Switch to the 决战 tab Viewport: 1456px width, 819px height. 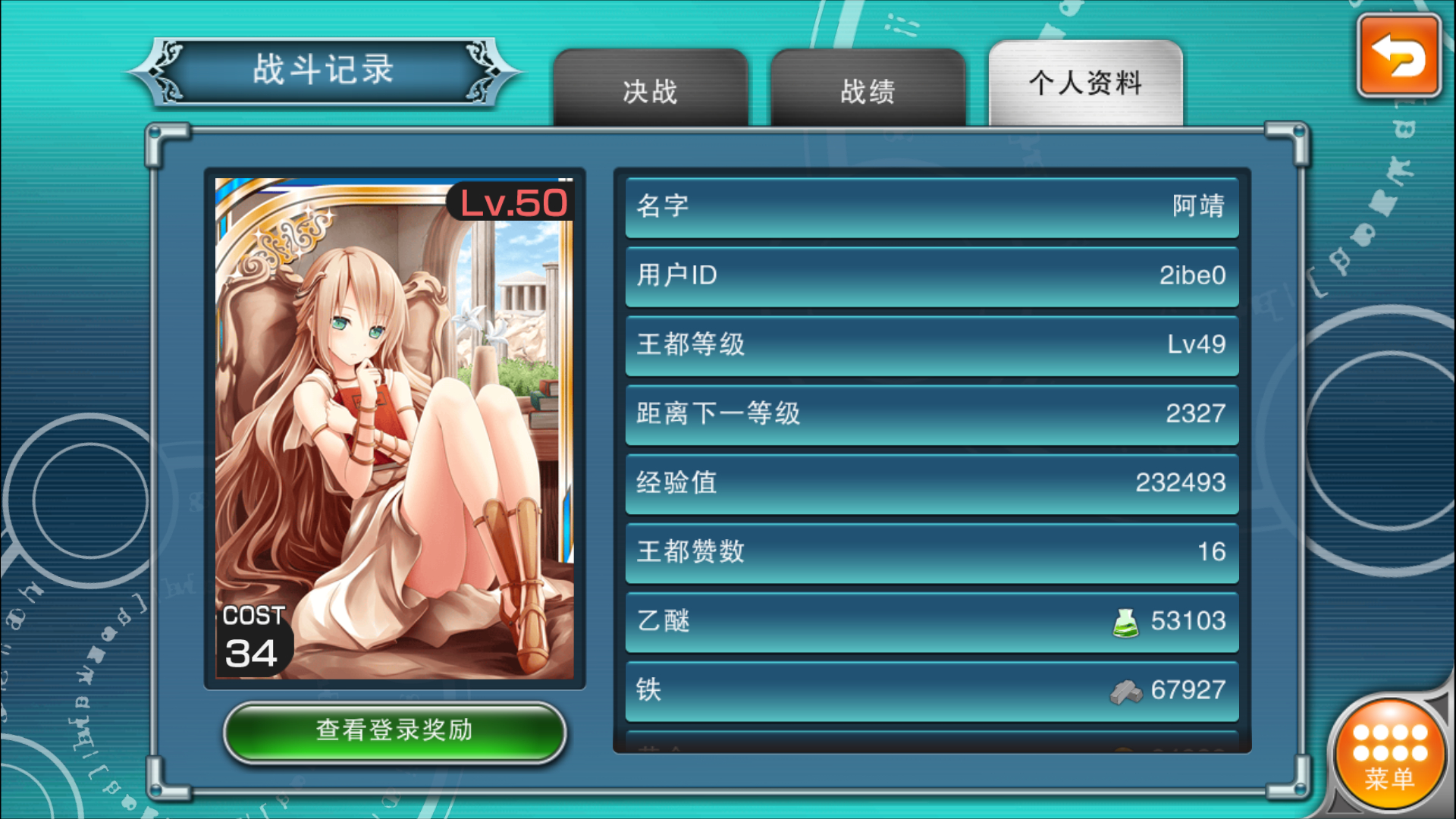(651, 88)
